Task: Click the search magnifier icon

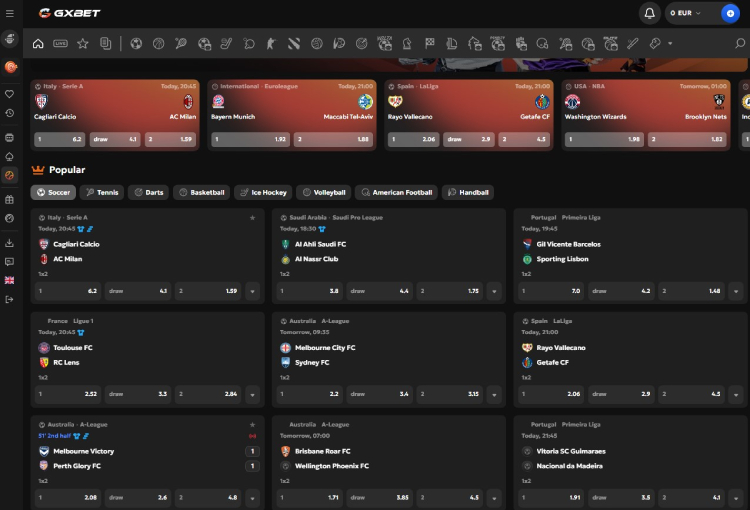Action: [x=739, y=44]
